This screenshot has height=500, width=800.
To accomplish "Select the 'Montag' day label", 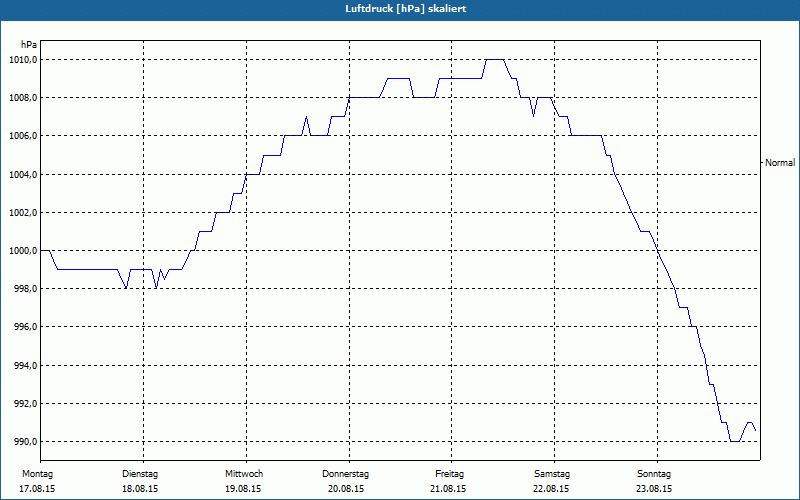I will [37, 474].
